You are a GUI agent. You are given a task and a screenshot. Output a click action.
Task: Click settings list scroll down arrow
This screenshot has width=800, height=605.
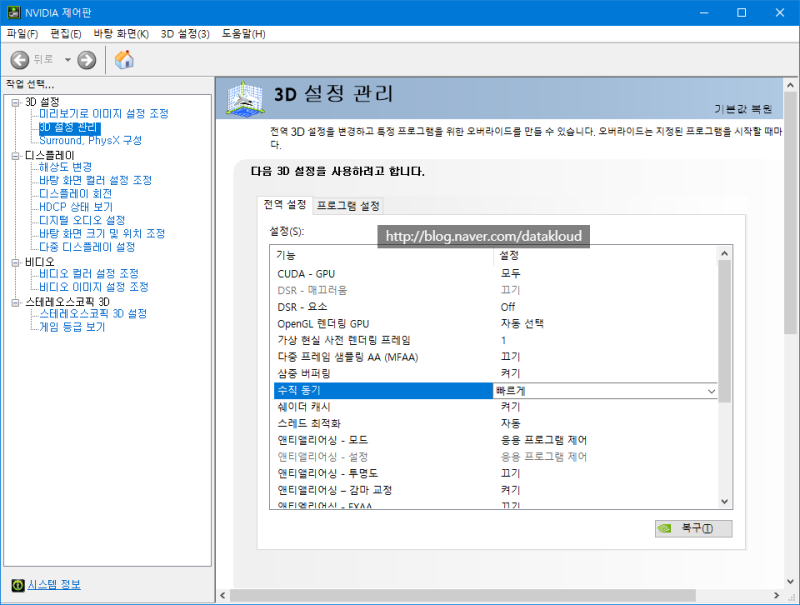pyautogui.click(x=724, y=502)
